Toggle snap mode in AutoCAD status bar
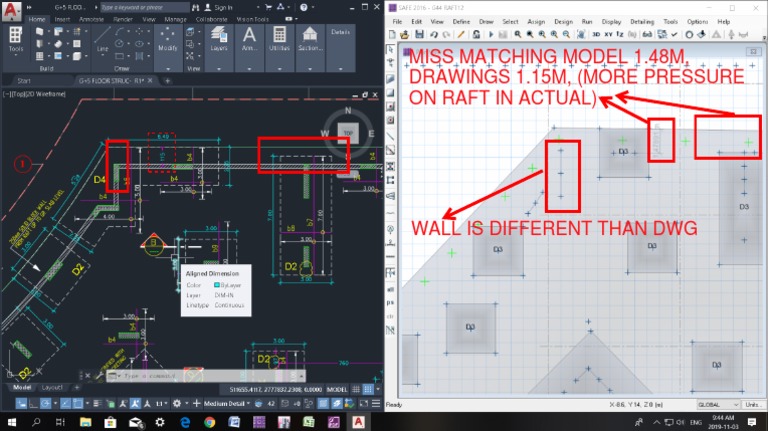Screen dimensions: 768x431 click(x=368, y=389)
